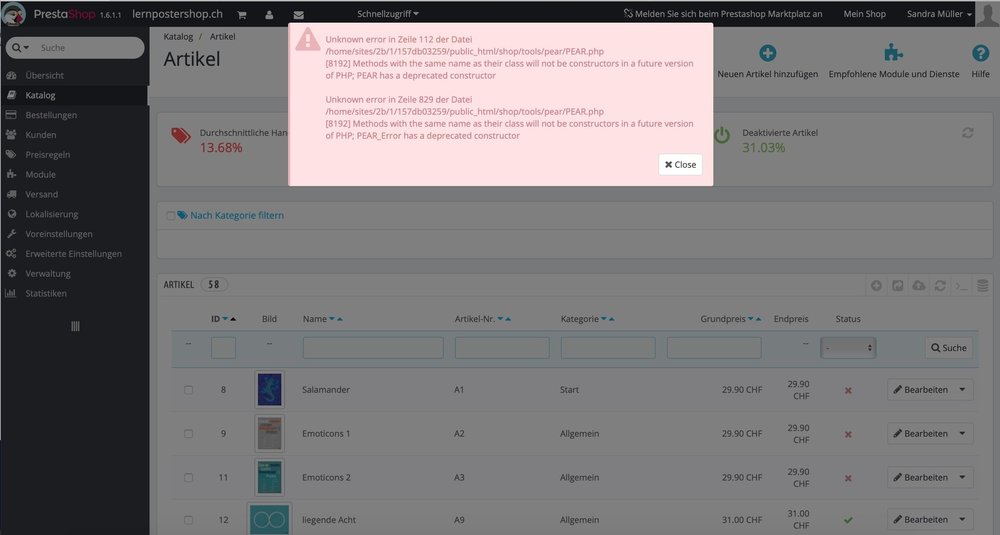Image resolution: width=1000 pixels, height=535 pixels.
Task: Sort Name column descending
Action: (x=332, y=319)
